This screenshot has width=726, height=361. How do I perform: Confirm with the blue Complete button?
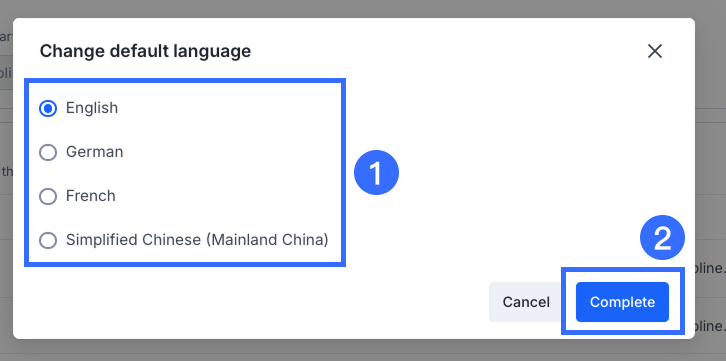click(622, 302)
